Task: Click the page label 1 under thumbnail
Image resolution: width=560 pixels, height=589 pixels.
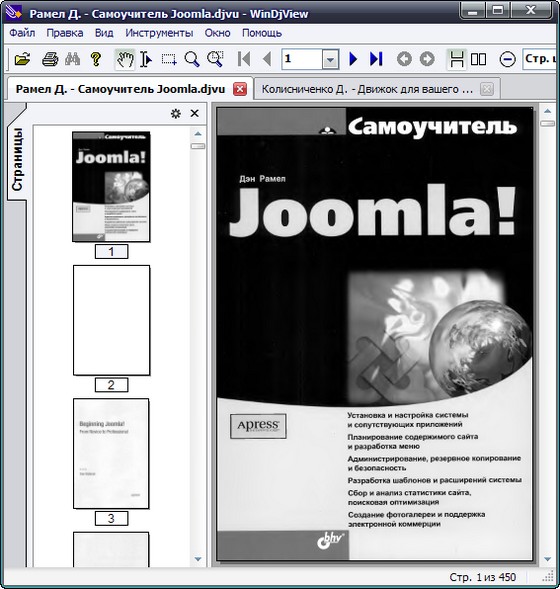Action: coord(111,251)
